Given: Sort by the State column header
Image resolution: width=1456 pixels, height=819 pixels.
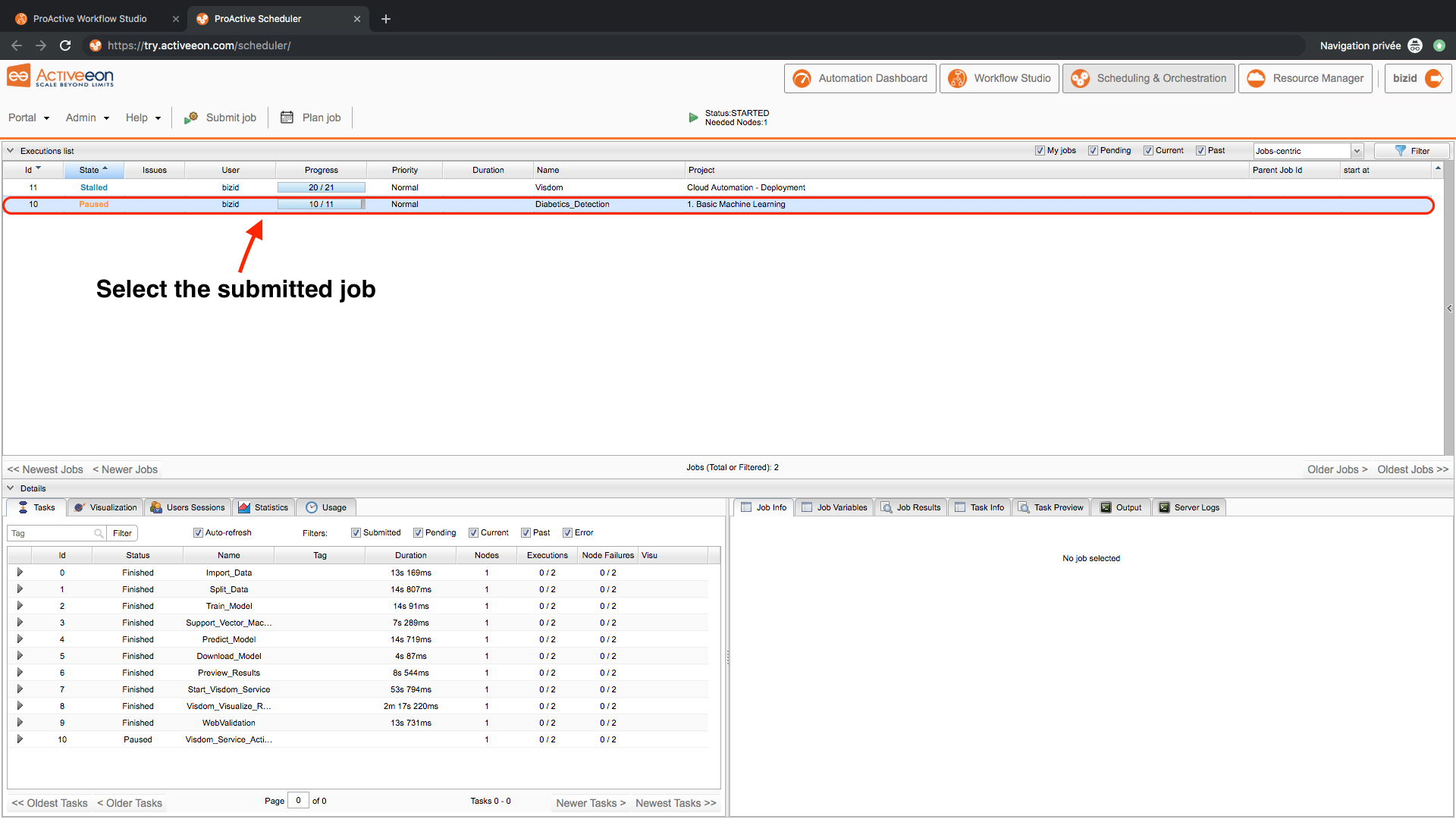Looking at the screenshot, I should point(93,170).
